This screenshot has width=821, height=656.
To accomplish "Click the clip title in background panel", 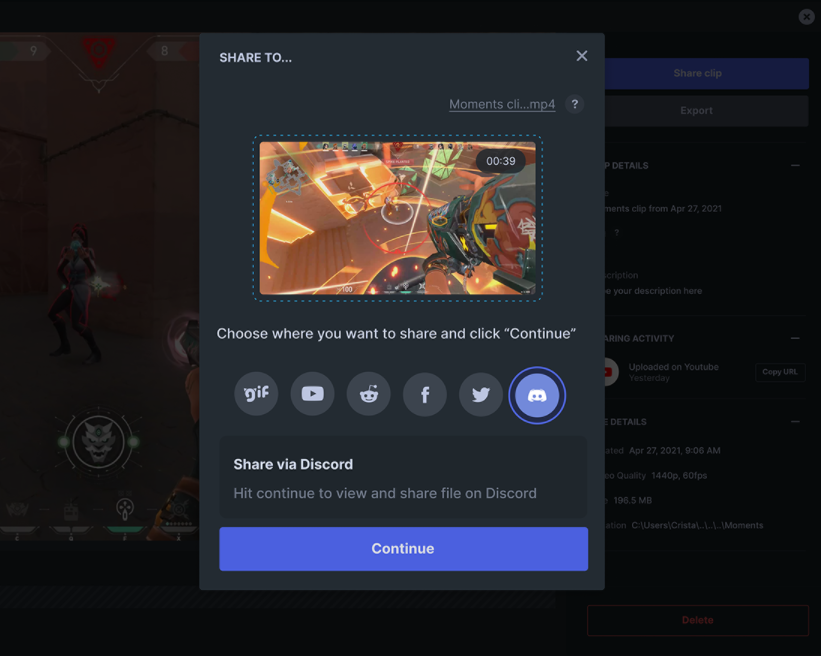I will [x=663, y=208].
